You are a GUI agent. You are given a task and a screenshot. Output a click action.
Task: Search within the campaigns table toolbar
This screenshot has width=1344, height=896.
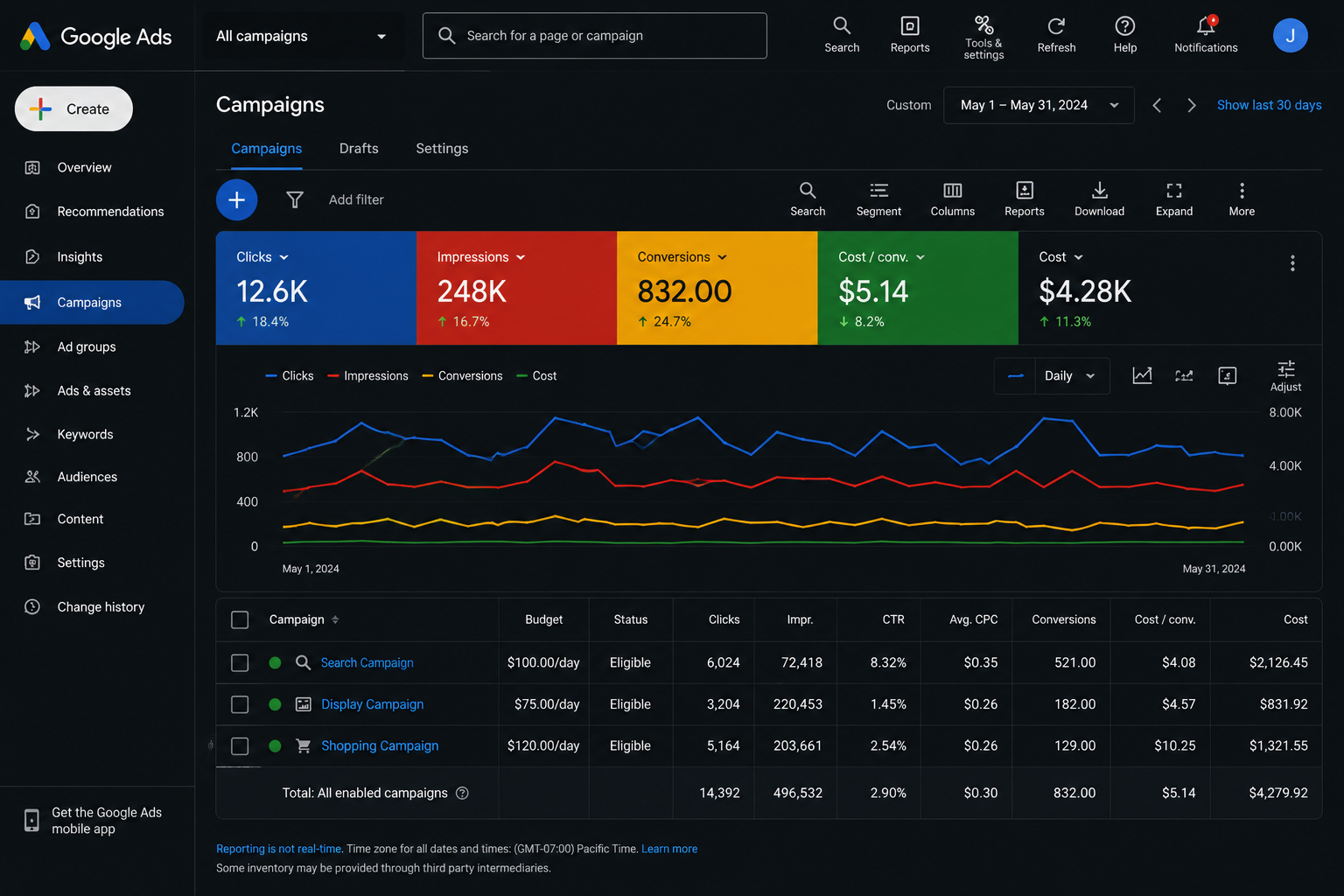(808, 199)
